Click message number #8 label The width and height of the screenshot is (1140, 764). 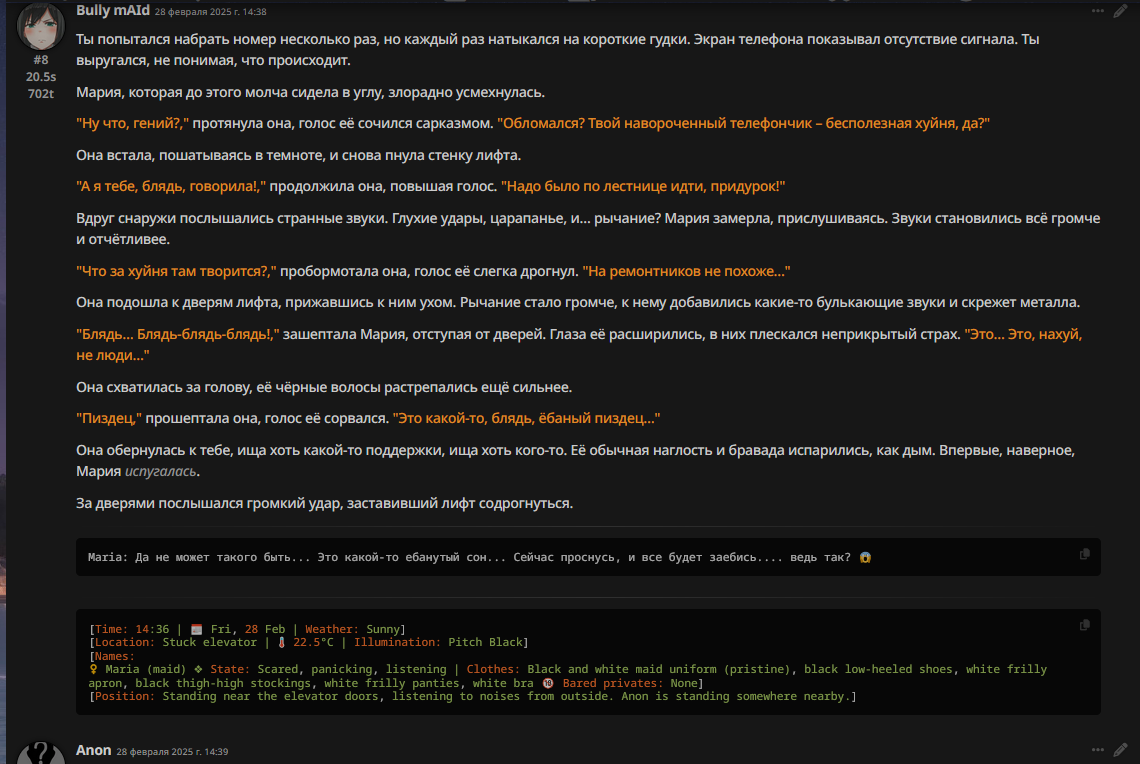click(x=41, y=60)
